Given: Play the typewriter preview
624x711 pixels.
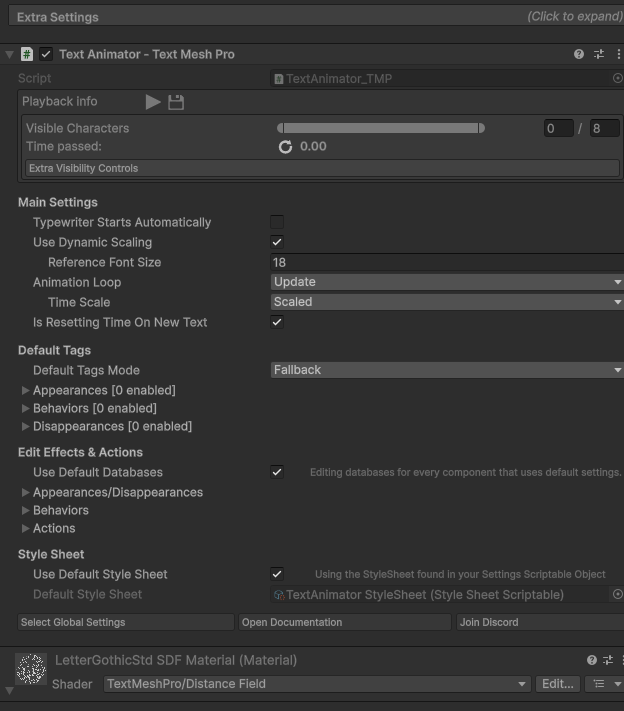Looking at the screenshot, I should pyautogui.click(x=153, y=102).
